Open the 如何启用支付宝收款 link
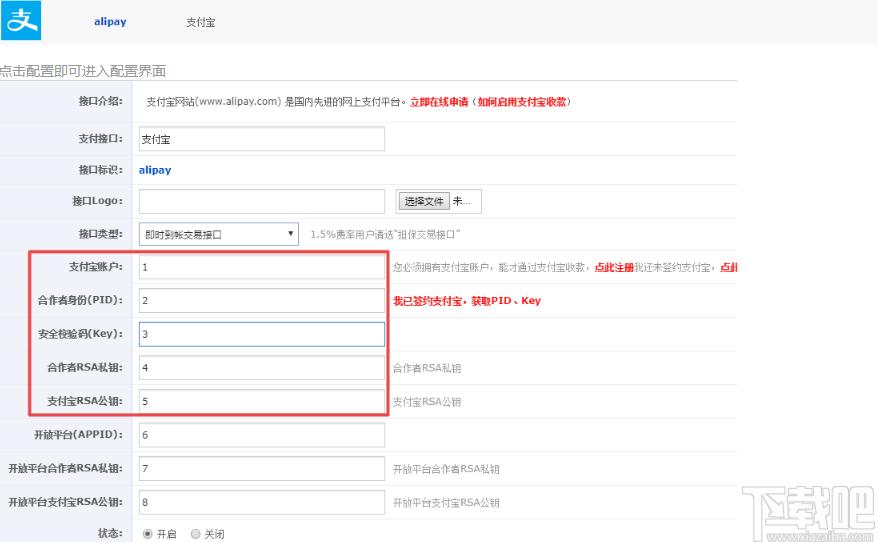The width and height of the screenshot is (877, 542). click(522, 102)
